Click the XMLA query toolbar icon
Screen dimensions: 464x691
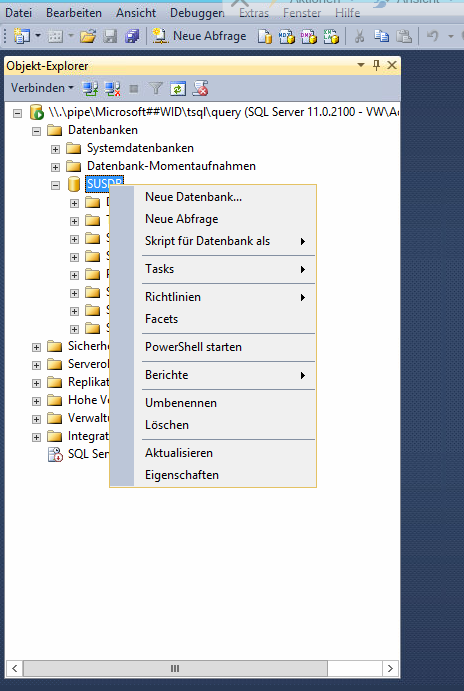coord(331,37)
